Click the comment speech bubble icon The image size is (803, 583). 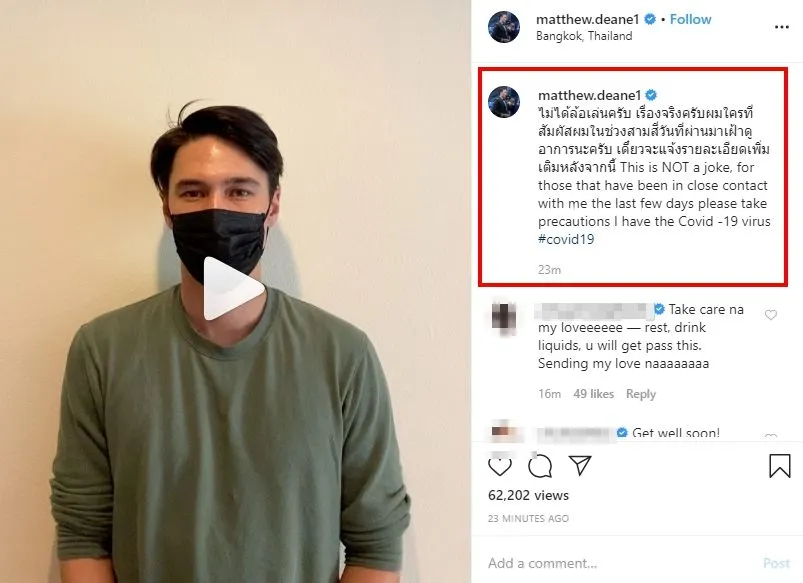pos(540,466)
